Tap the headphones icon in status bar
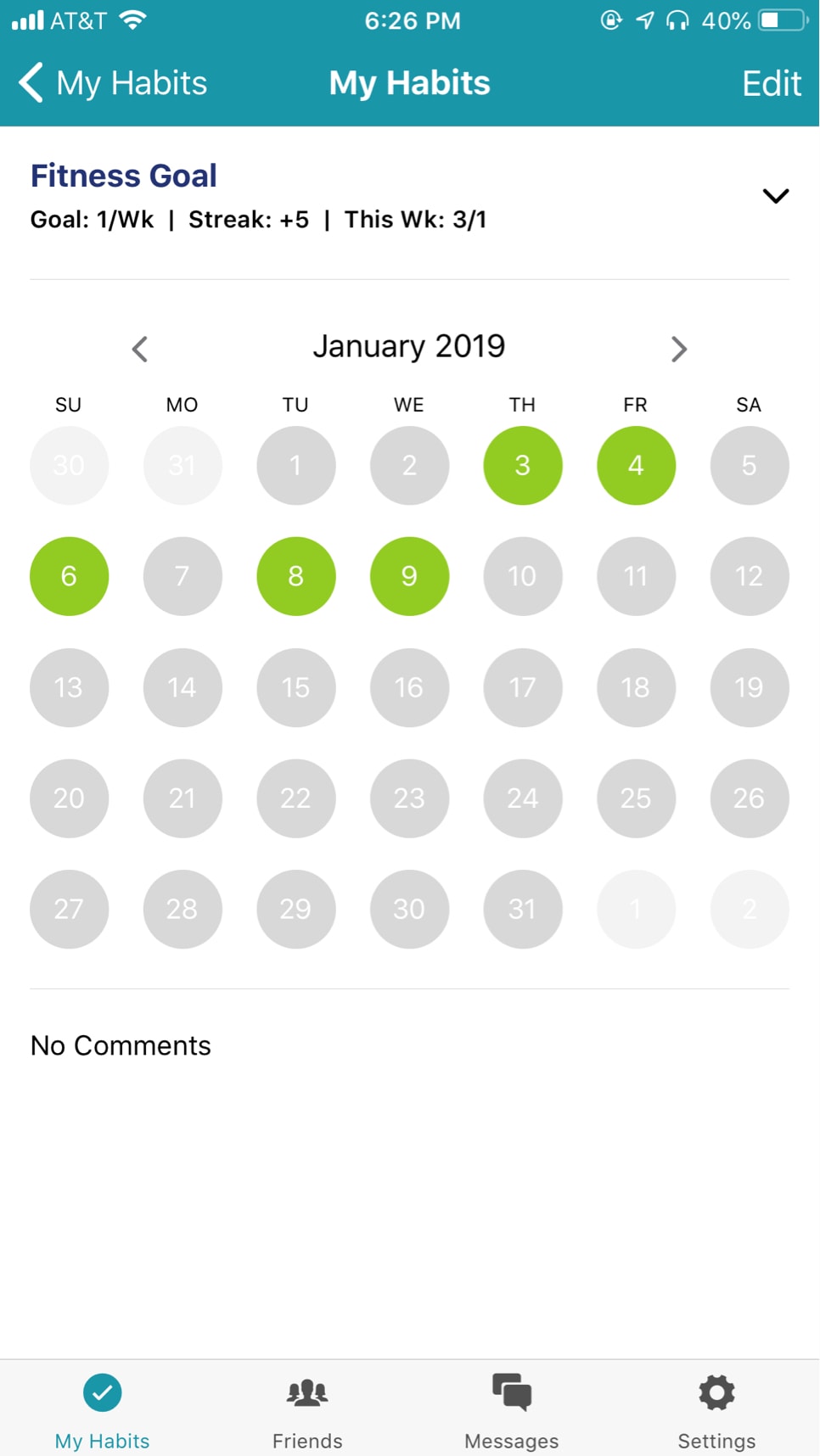 click(677, 20)
